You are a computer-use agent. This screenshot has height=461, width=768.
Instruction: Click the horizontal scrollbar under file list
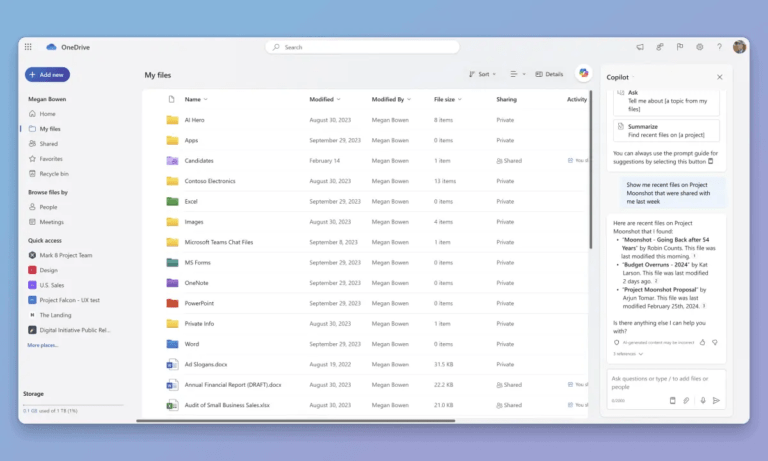tap(295, 420)
